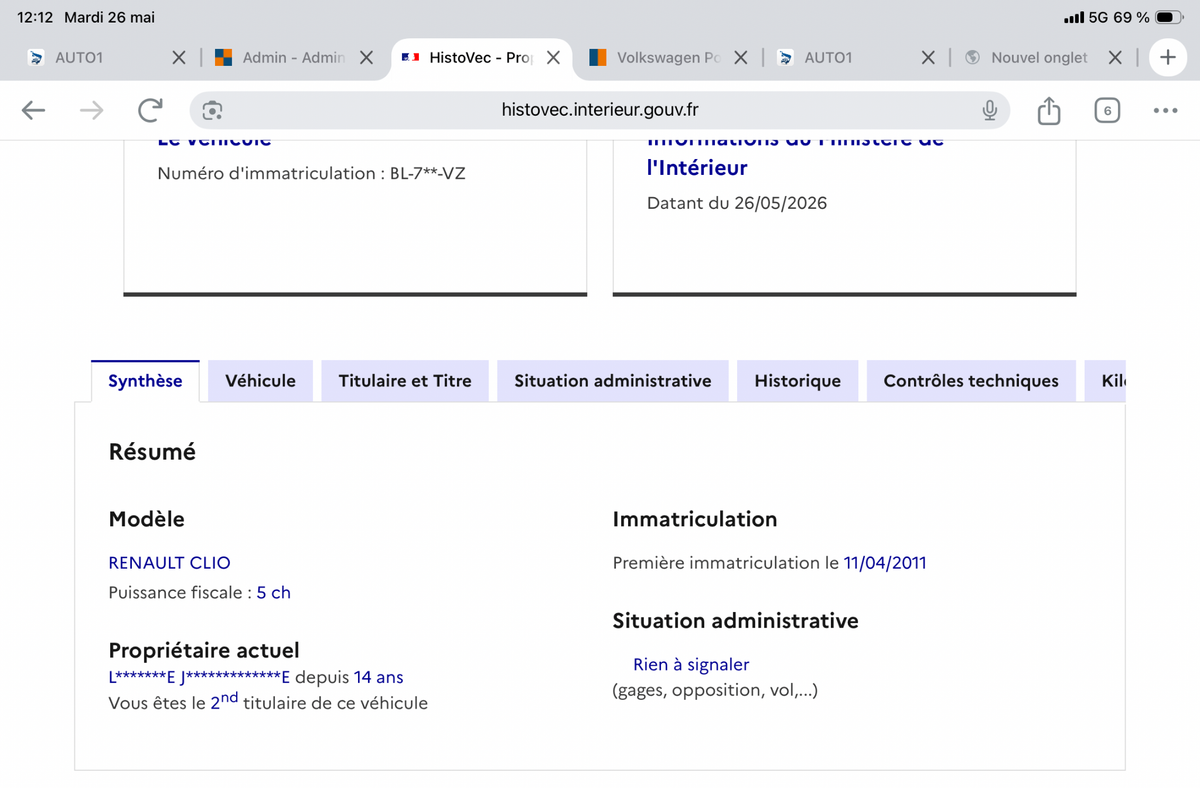The height and width of the screenshot is (788, 1200).
Task: Tap the 14 ans ownership duration
Action: pyautogui.click(x=378, y=678)
